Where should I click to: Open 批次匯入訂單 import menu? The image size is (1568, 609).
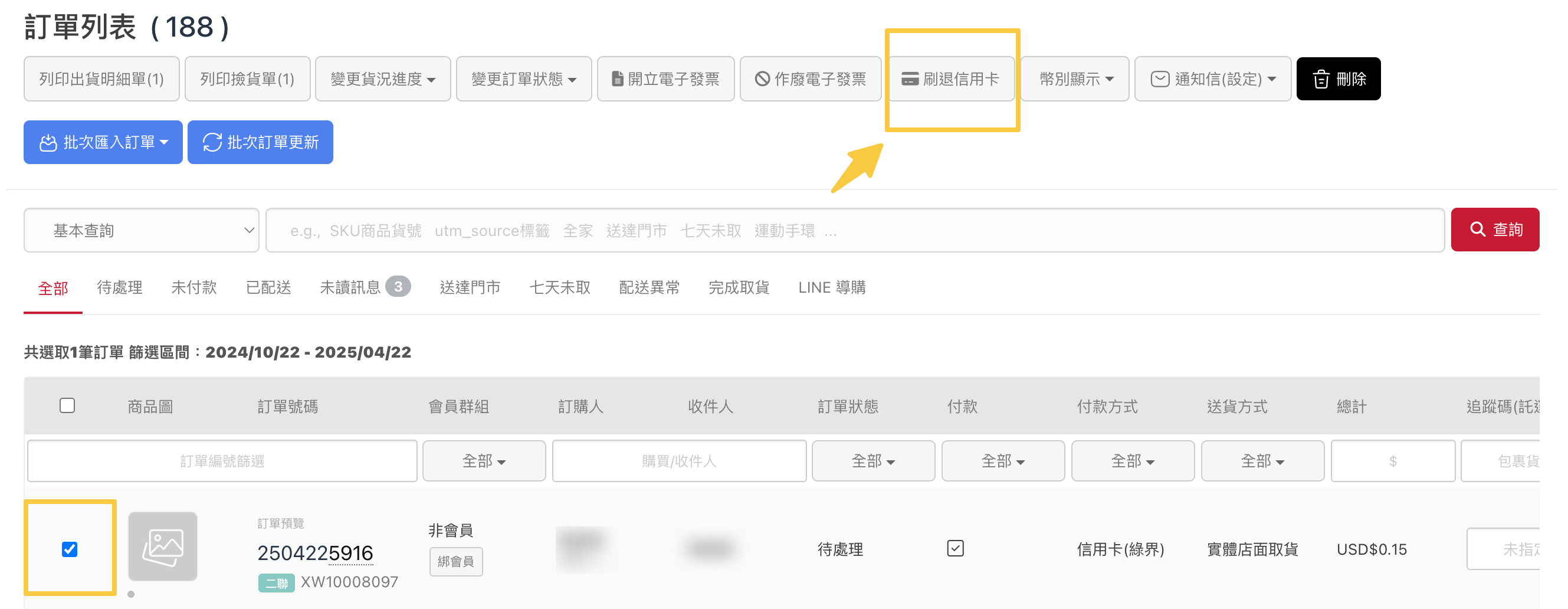pos(103,142)
